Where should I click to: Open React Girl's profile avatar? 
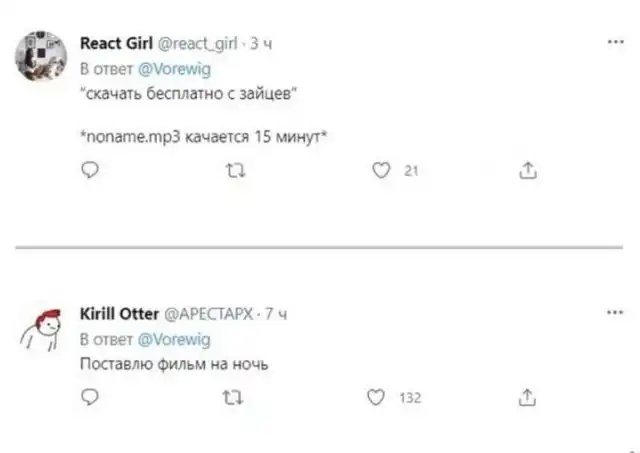click(41, 56)
